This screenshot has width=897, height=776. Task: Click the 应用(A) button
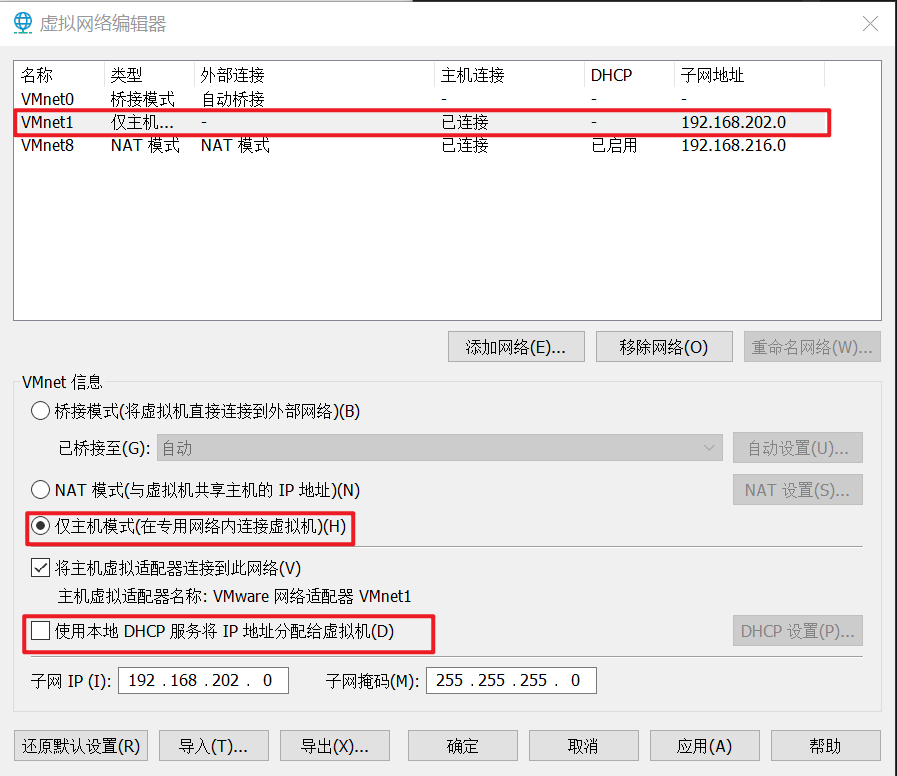[704, 746]
